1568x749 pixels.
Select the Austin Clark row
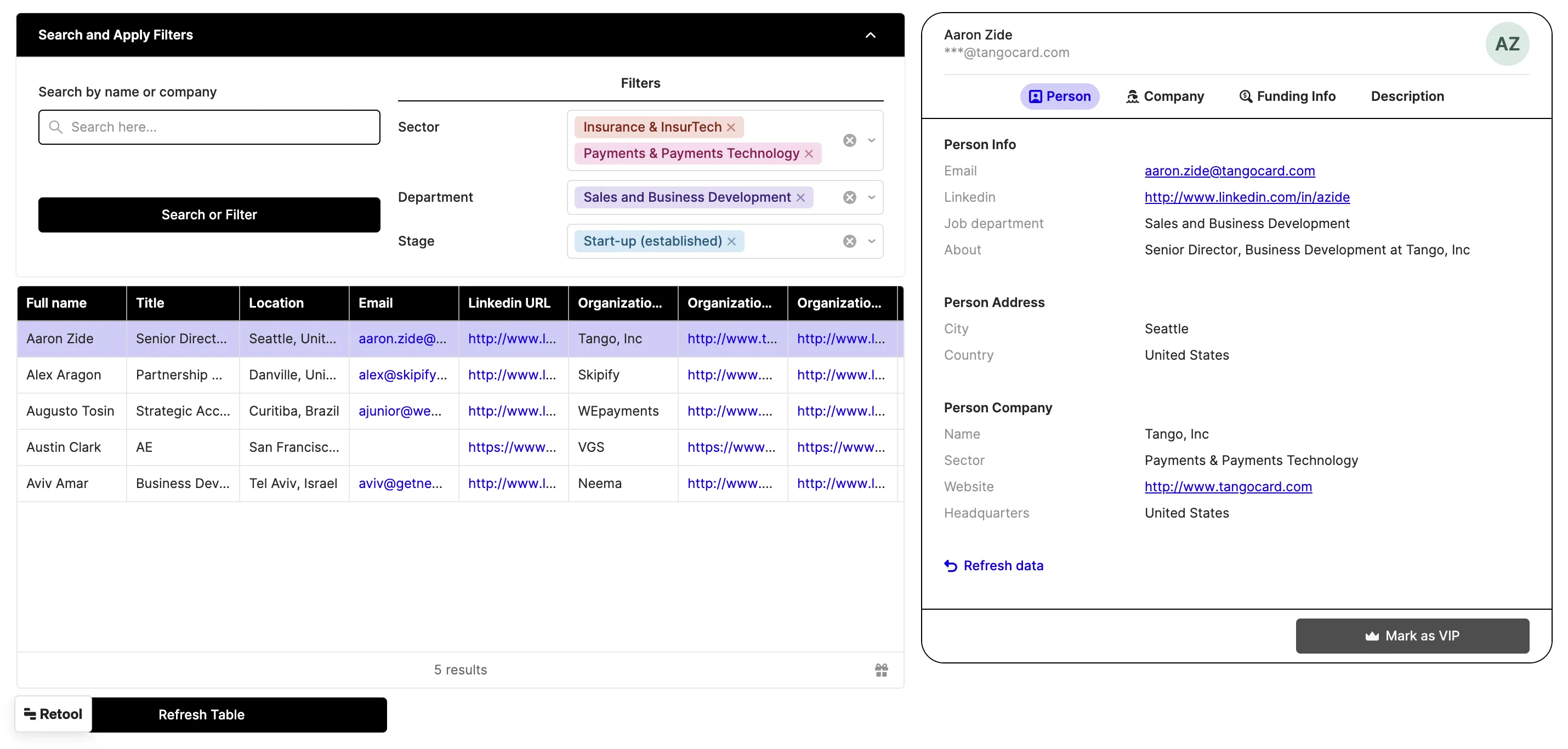pos(459,447)
